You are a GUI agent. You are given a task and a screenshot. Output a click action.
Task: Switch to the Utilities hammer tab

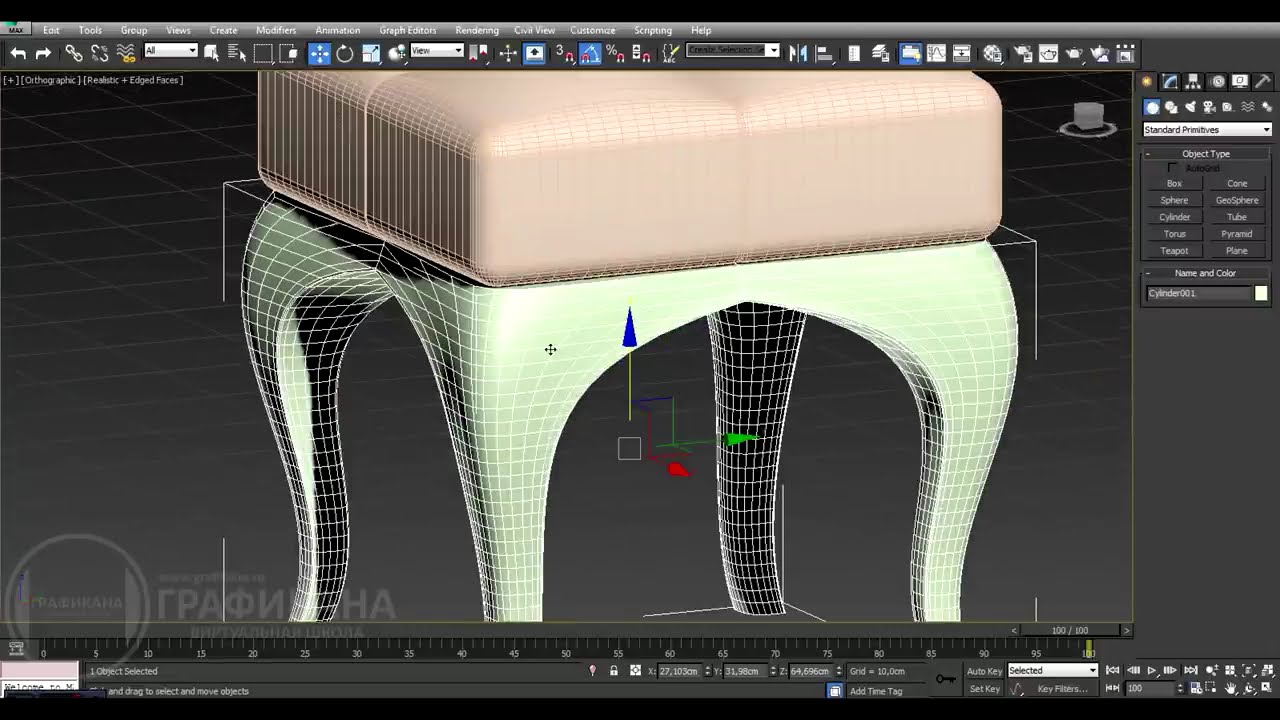click(x=1263, y=82)
